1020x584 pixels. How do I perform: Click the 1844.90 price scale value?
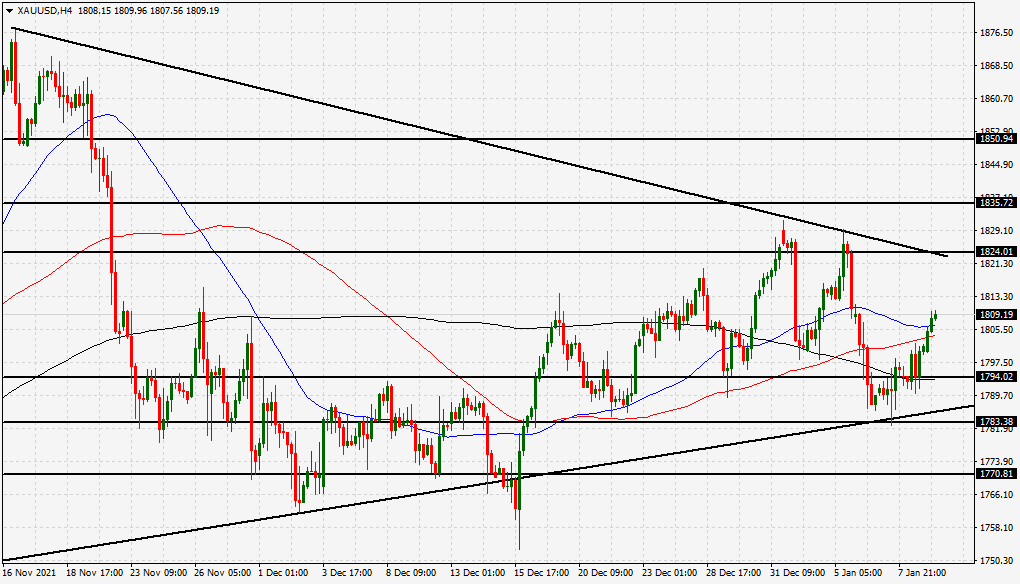(x=996, y=165)
